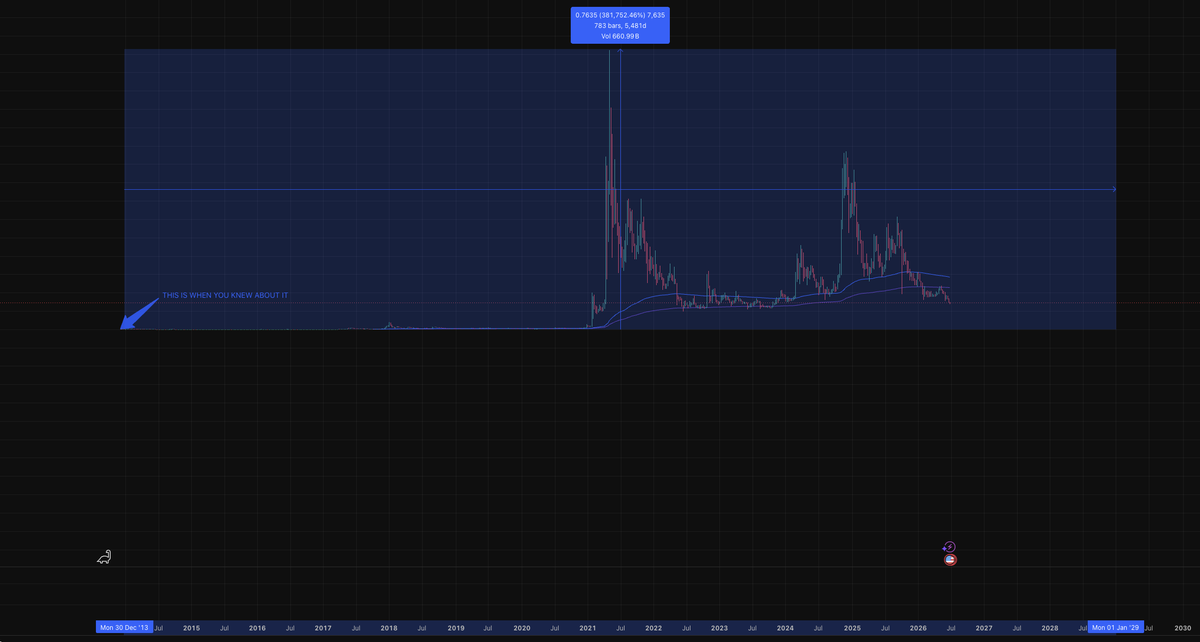Click the 2030 label on time axis
The image size is (1200, 642).
point(1183,628)
